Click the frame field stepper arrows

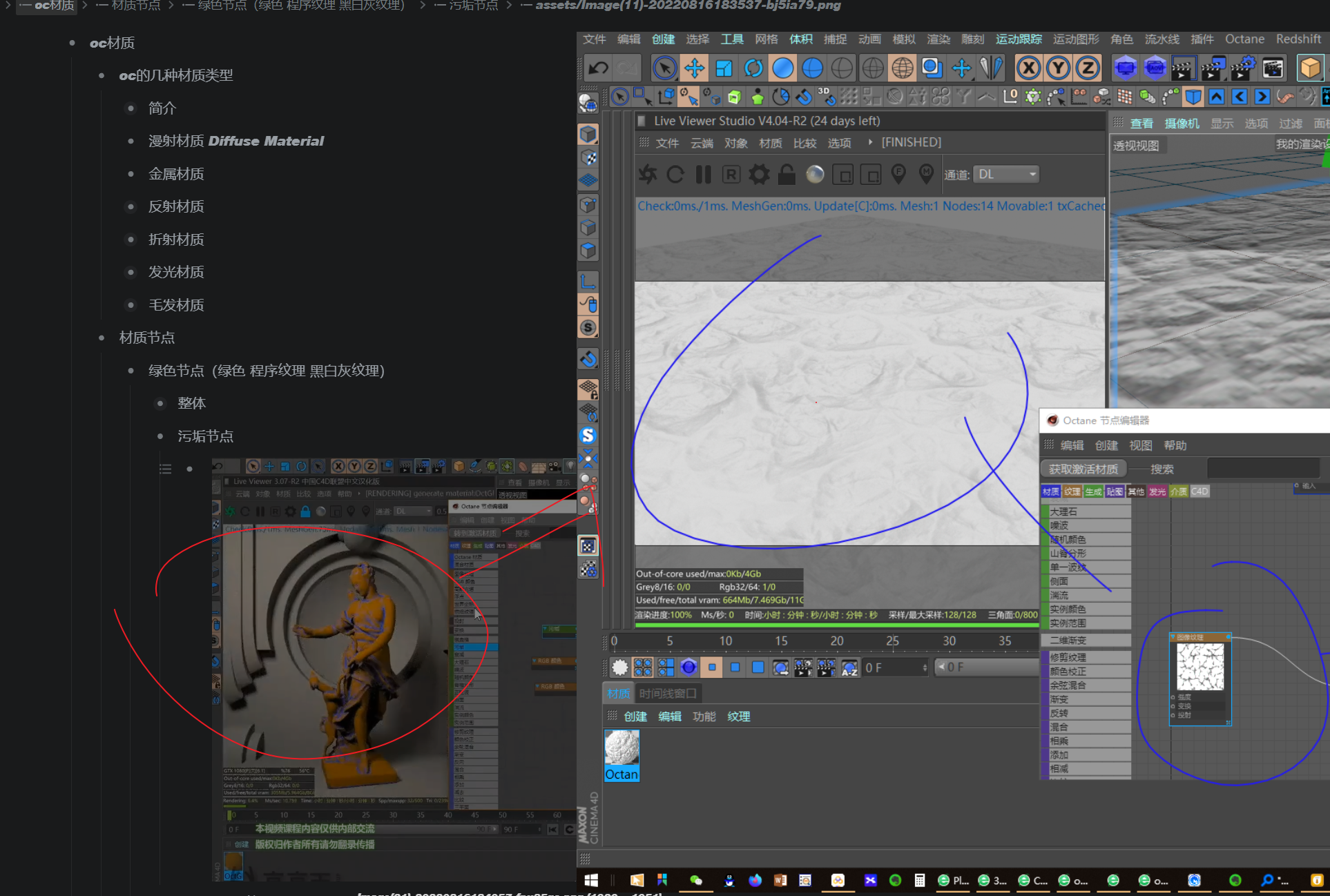point(925,668)
